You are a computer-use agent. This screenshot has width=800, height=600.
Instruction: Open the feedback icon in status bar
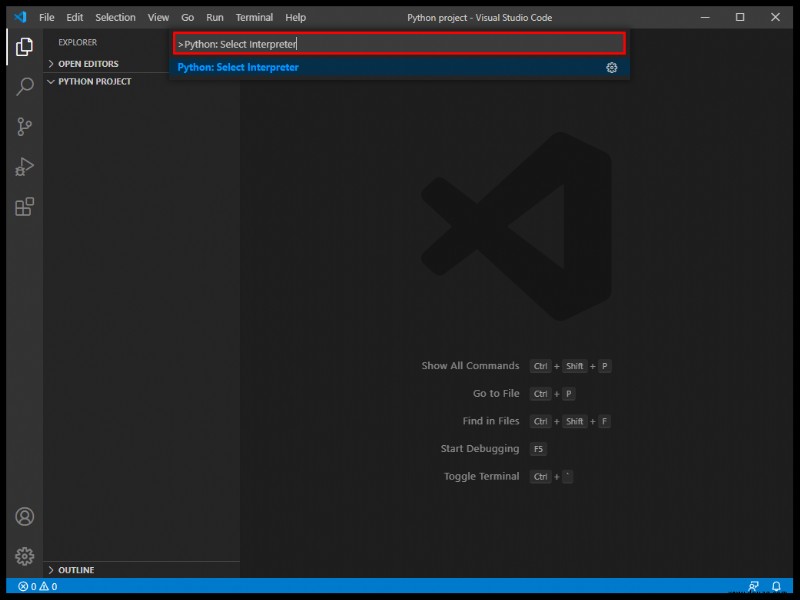753,586
